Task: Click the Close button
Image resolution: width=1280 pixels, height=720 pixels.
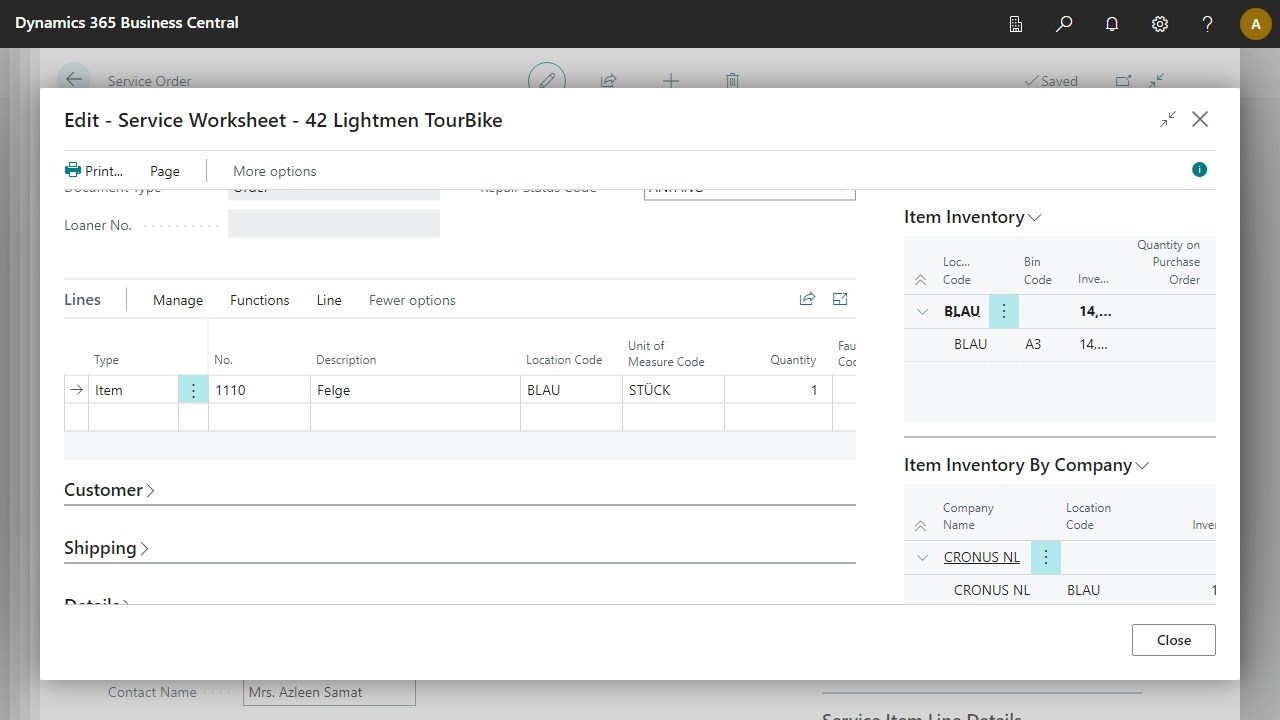Action: [1173, 640]
